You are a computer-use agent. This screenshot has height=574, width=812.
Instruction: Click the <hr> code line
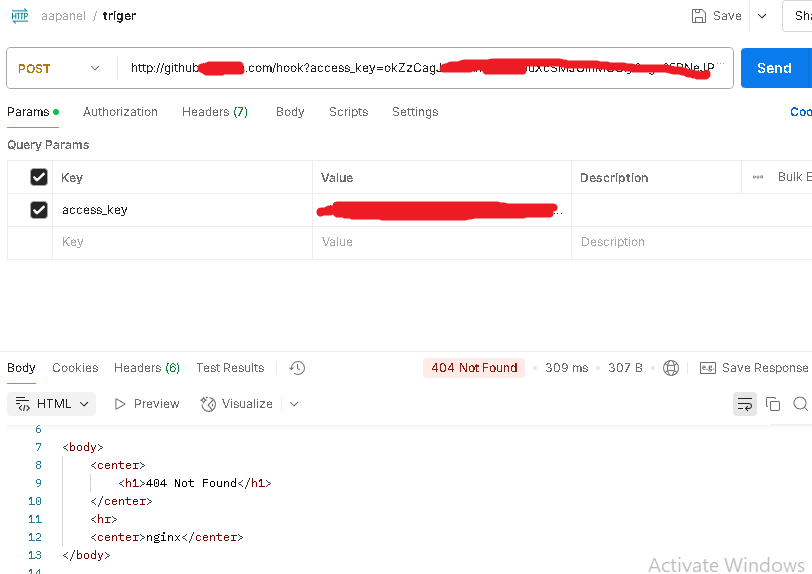pyautogui.click(x=104, y=519)
